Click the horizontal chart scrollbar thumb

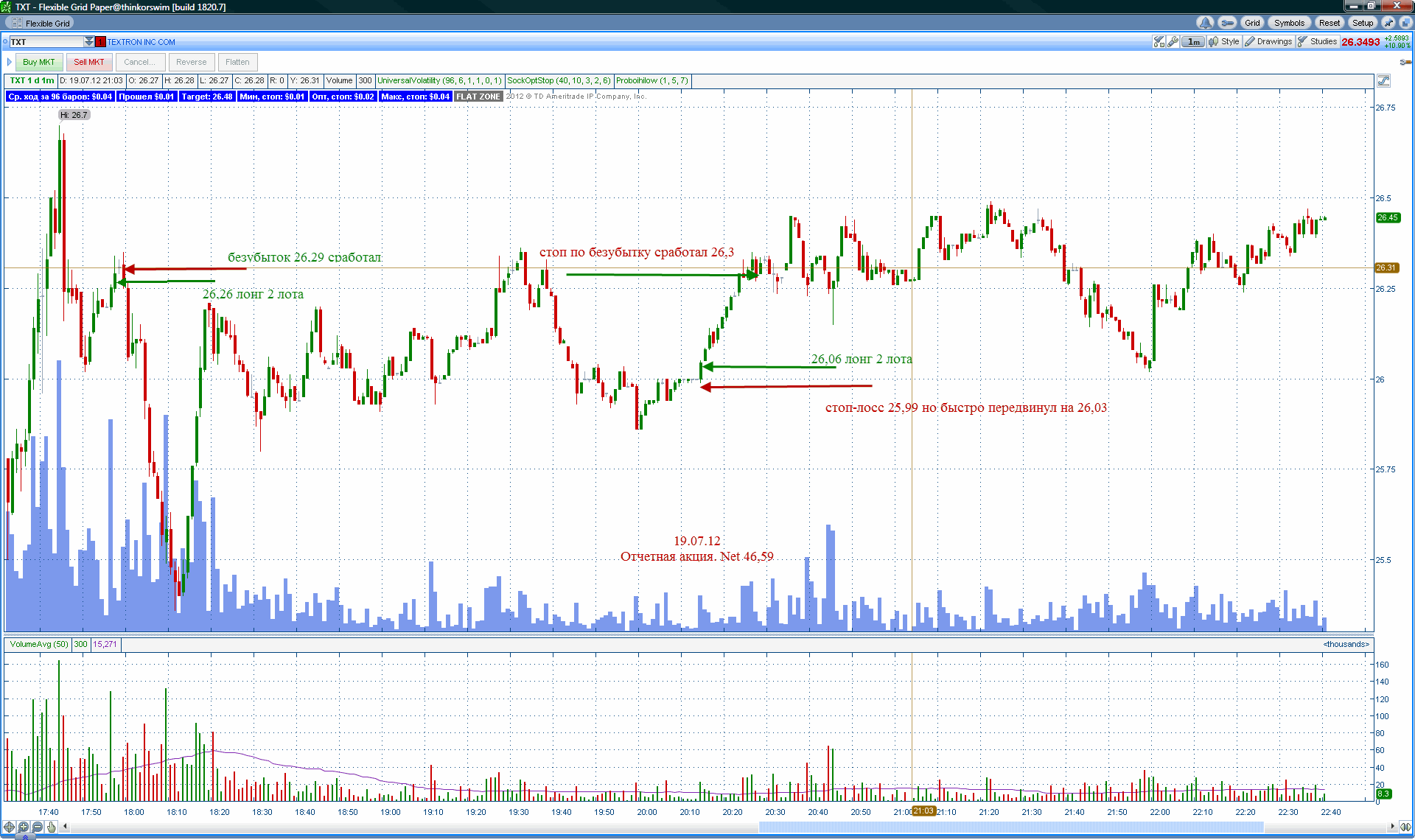click(1011, 827)
